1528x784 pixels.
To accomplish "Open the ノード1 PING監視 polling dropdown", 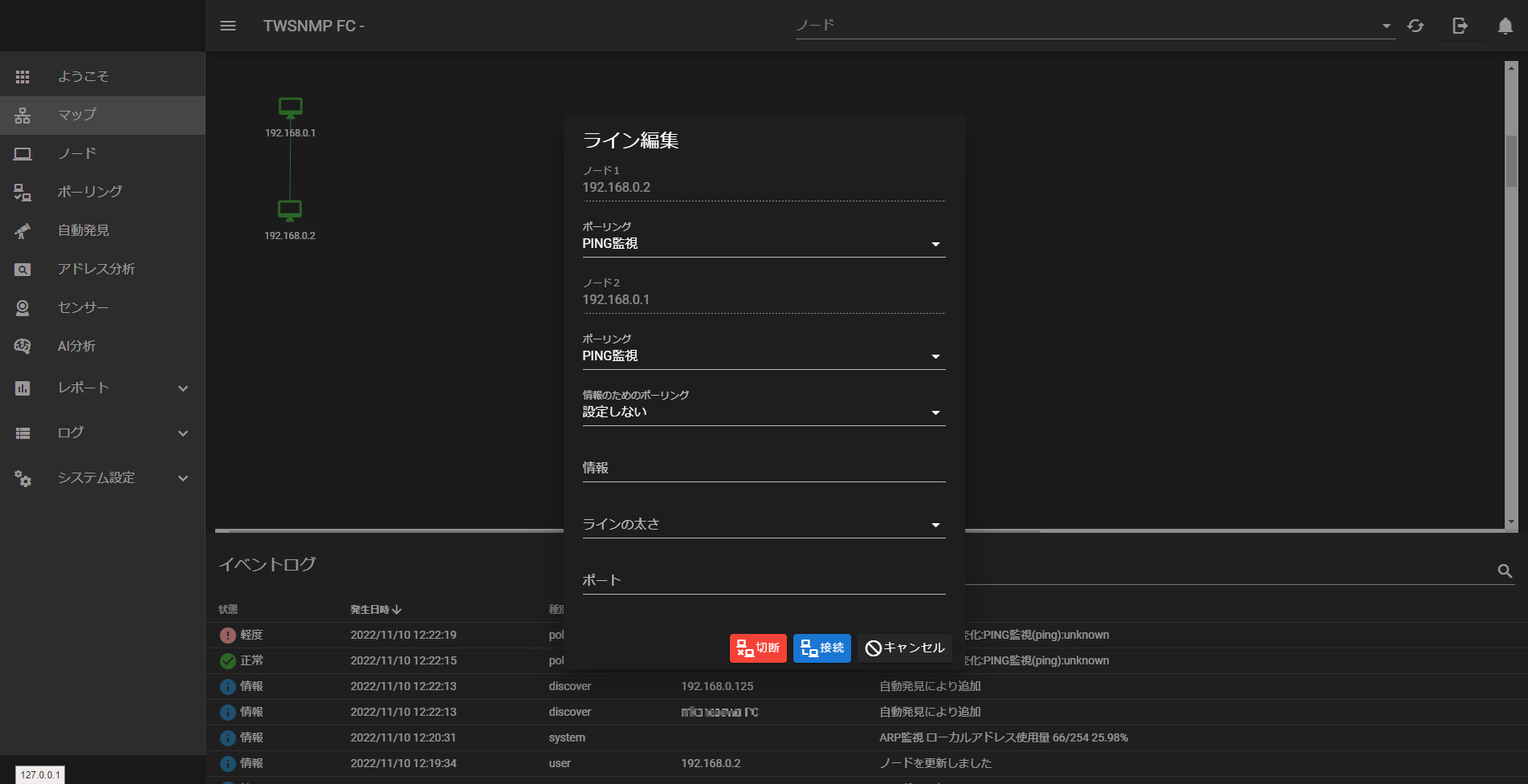I will coord(935,243).
